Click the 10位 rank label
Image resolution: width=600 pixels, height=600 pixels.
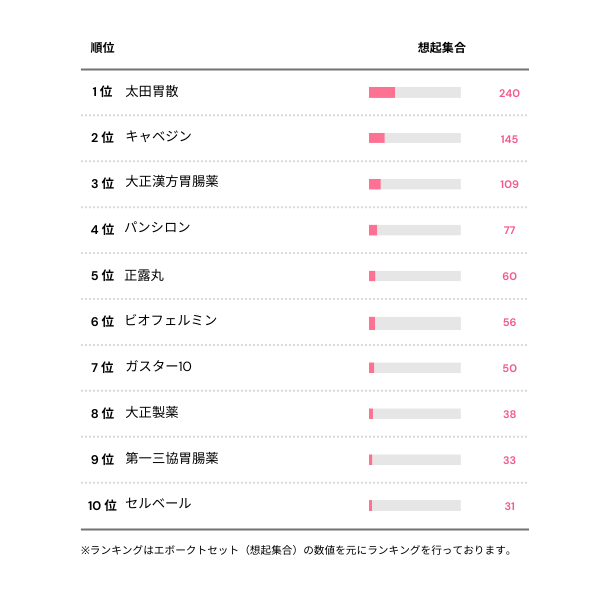click(102, 505)
